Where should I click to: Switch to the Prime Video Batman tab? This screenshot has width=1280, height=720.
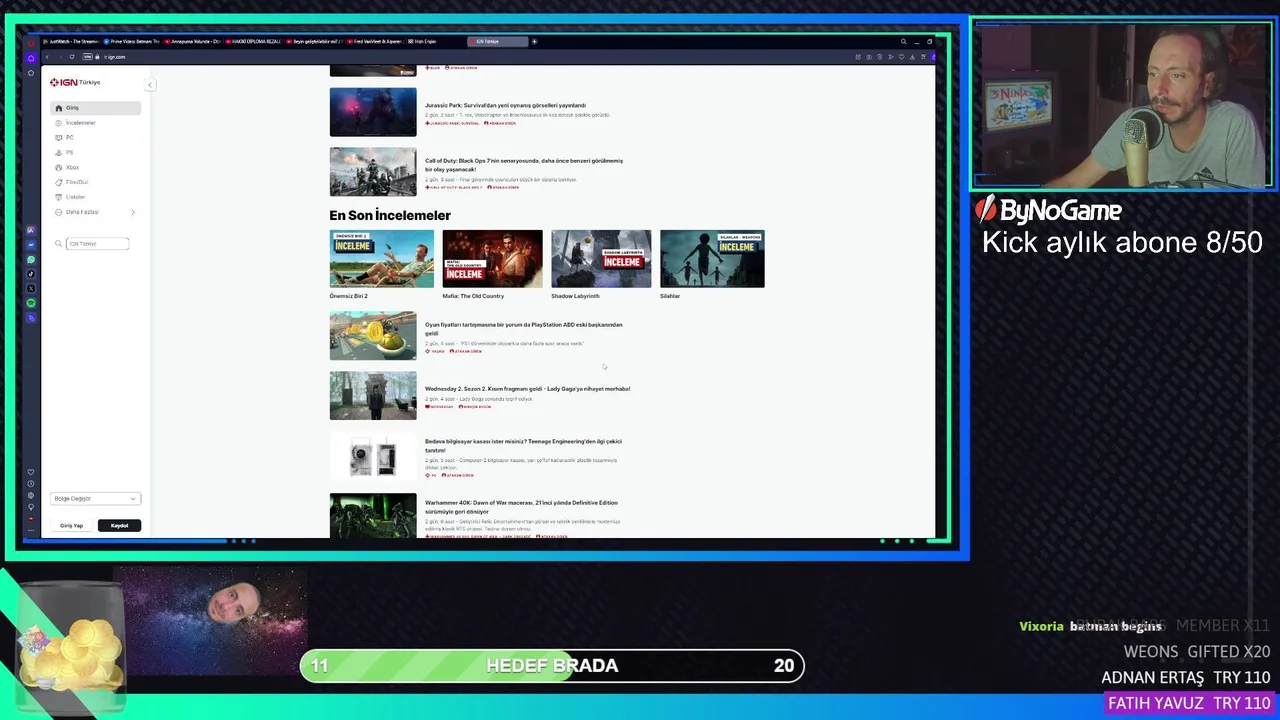[x=132, y=42]
